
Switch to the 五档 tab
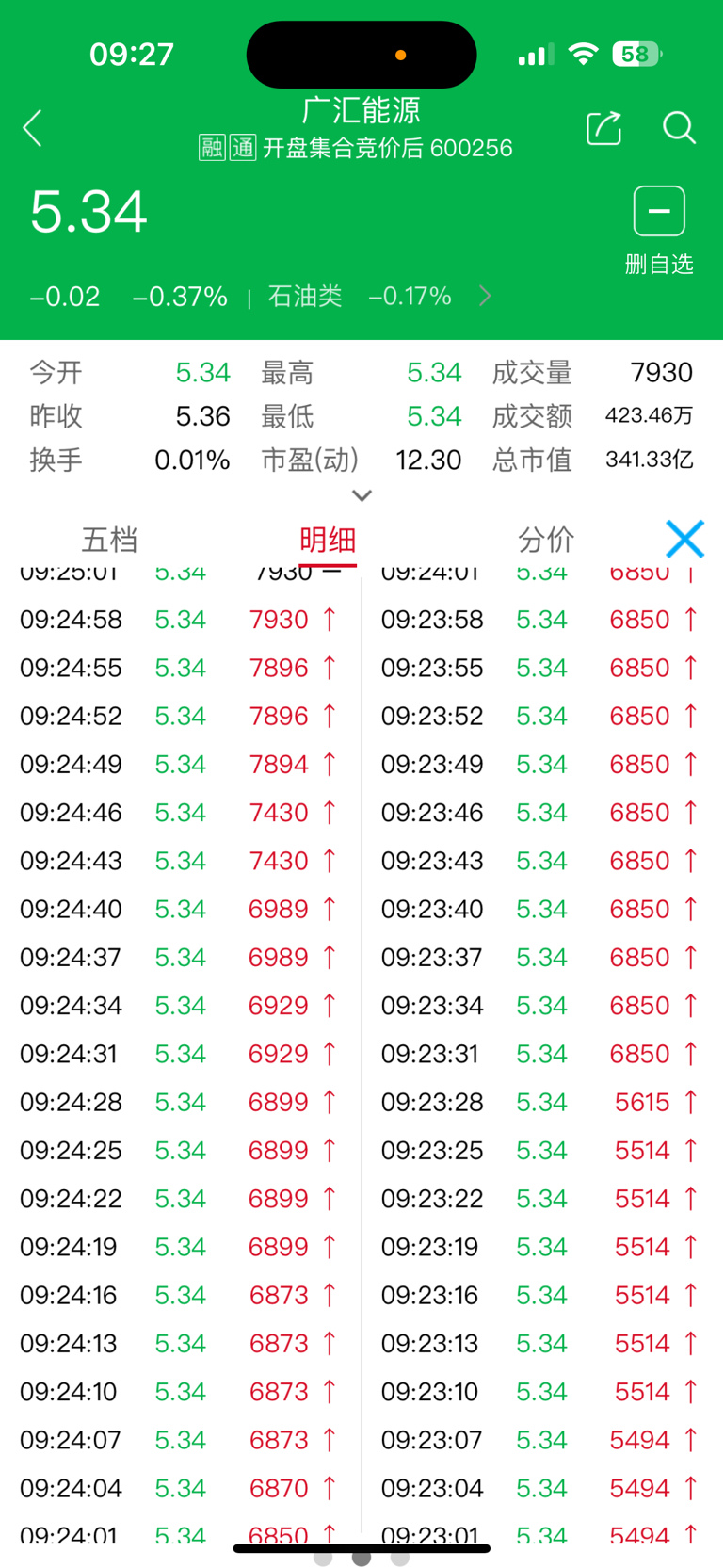point(110,540)
